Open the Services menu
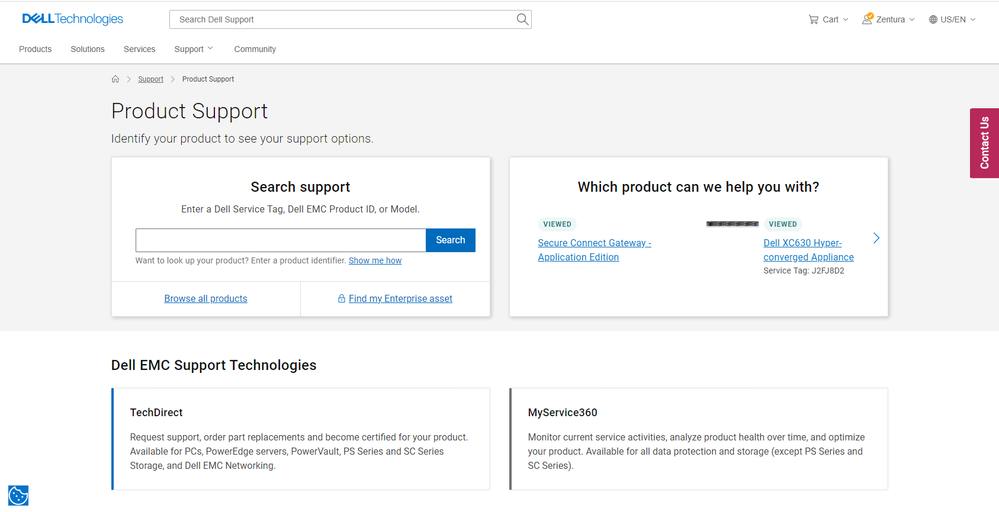The image size is (999, 512). coord(140,49)
